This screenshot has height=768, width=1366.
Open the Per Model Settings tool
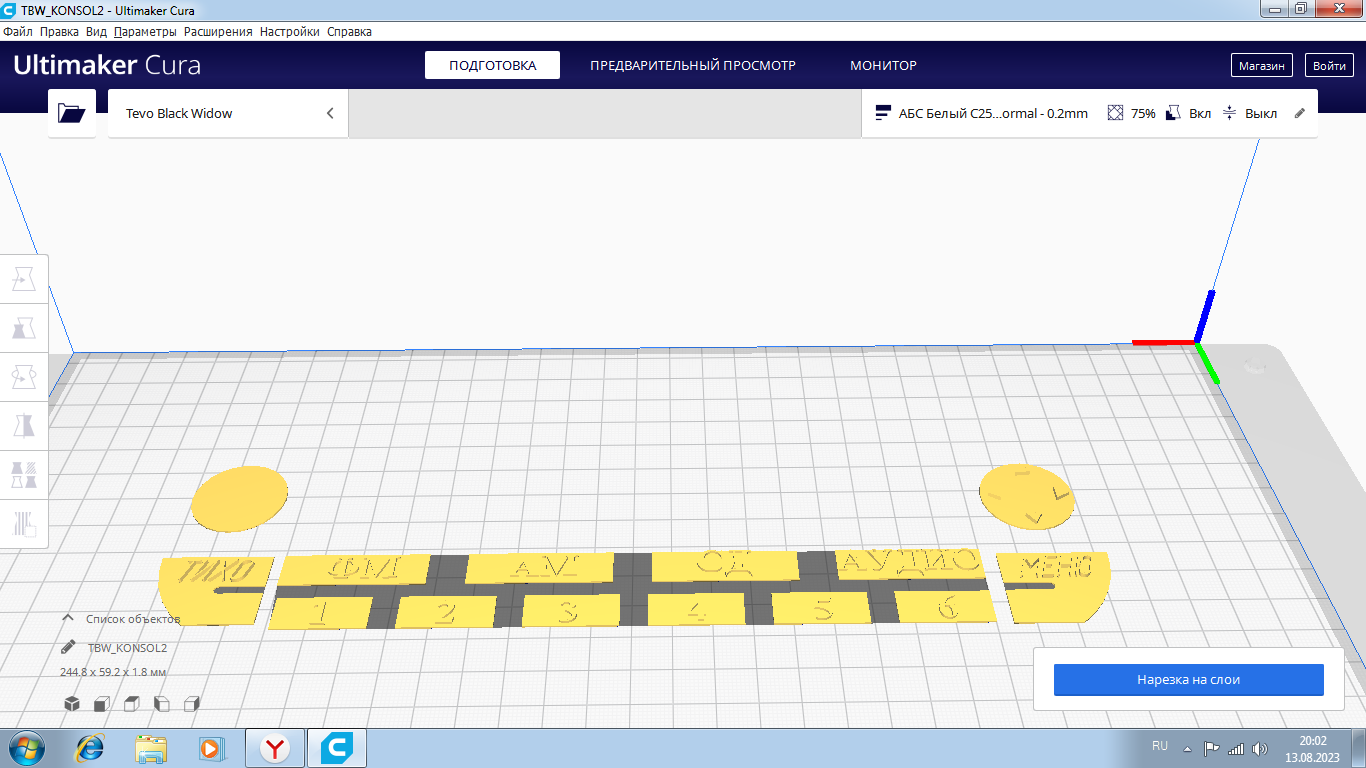coord(24,474)
